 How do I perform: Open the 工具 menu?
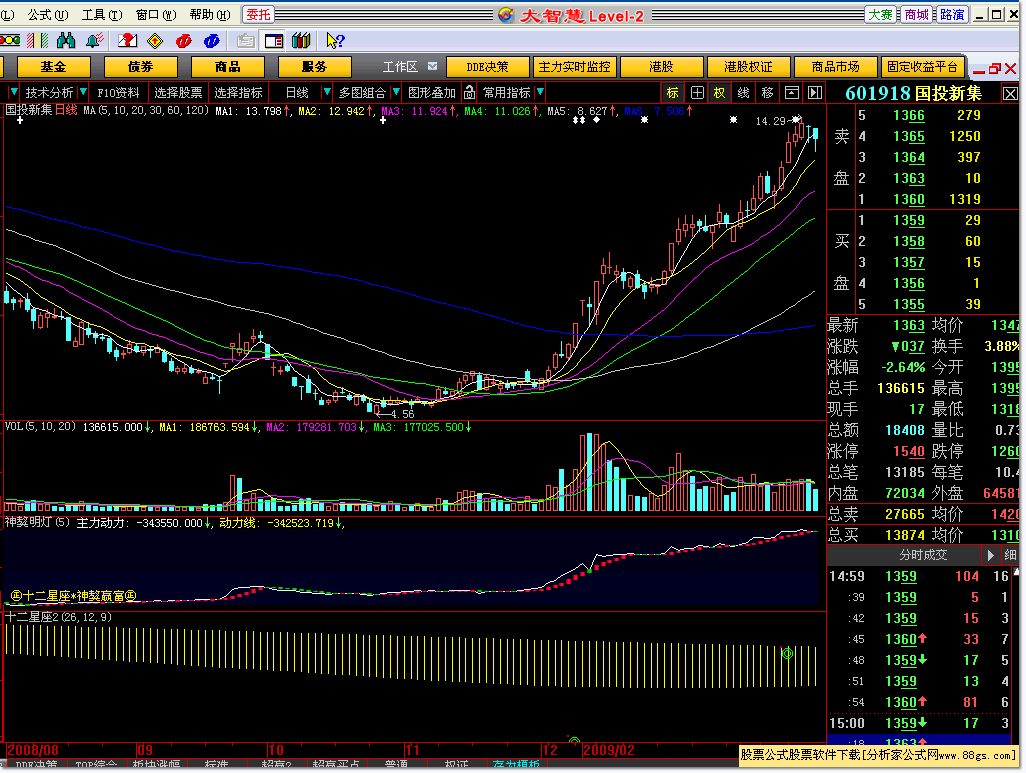(101, 14)
